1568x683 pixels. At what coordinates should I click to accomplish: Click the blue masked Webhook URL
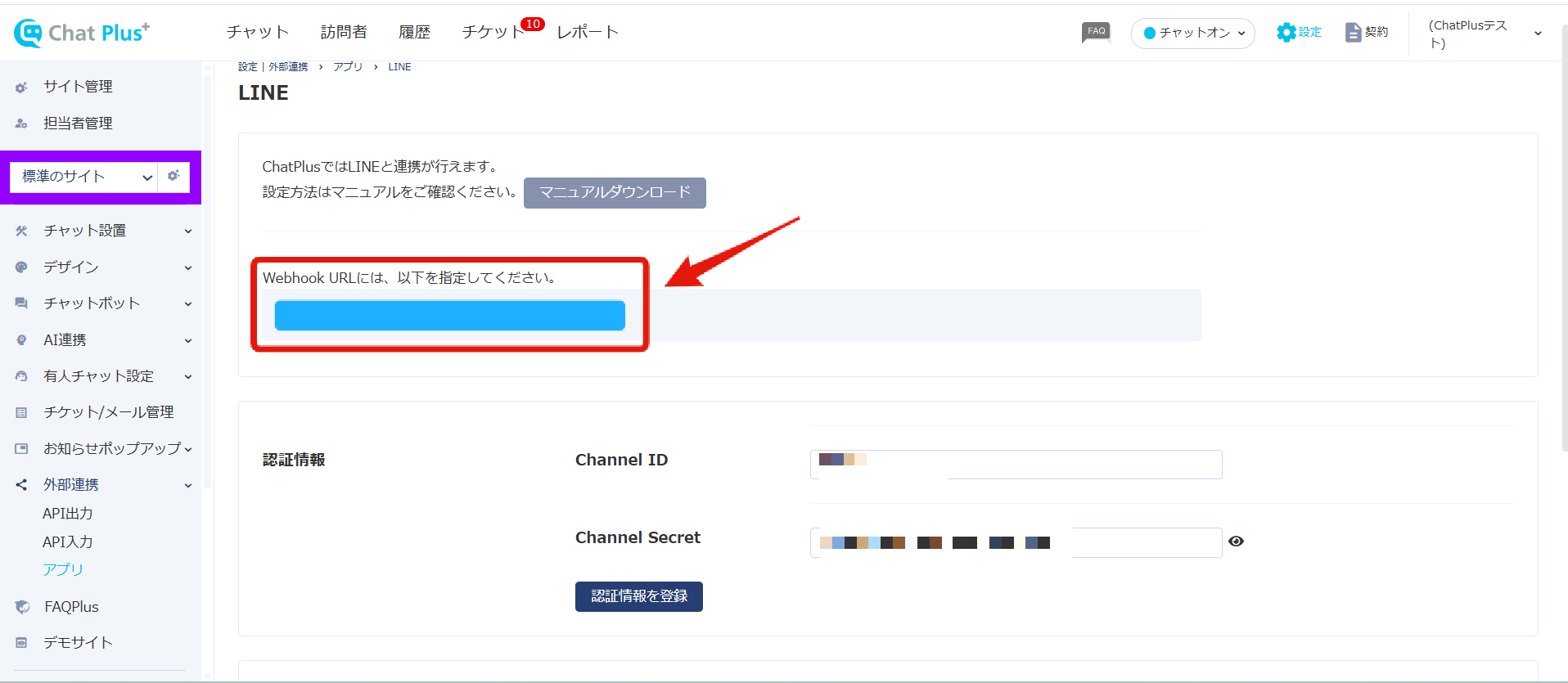coord(449,316)
